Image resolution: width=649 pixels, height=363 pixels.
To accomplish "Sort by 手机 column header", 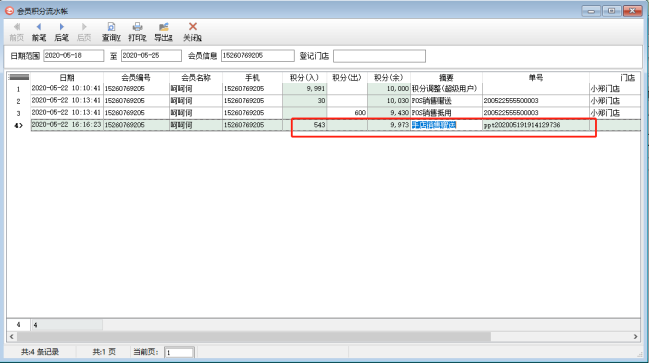I will coord(252,77).
